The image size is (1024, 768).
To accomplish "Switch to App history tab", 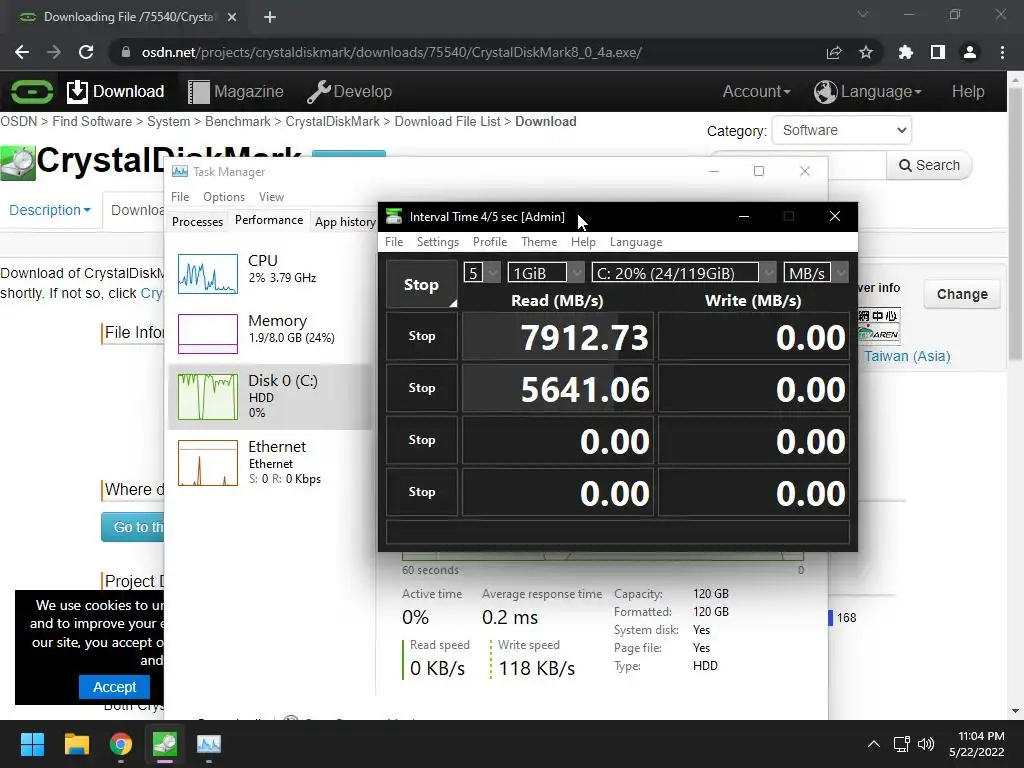I will click(345, 221).
